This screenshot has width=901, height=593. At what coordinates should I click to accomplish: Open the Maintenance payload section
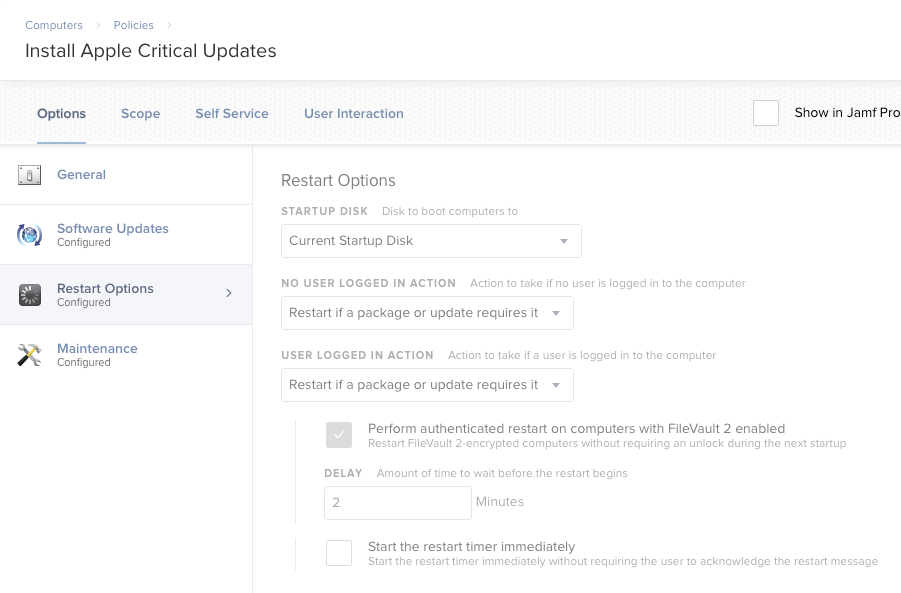[x=126, y=355]
